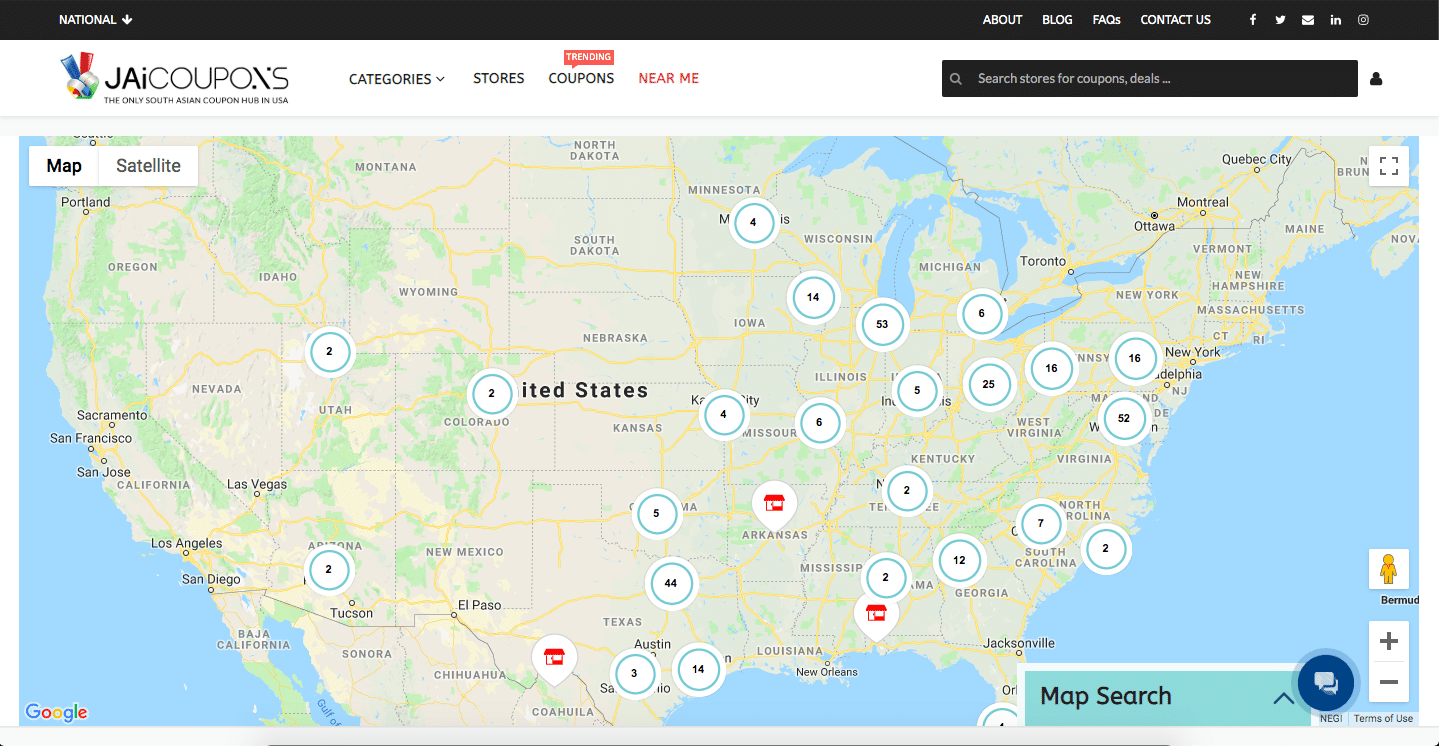
Task: Expand the CATEGORIES menu
Action: coord(397,79)
